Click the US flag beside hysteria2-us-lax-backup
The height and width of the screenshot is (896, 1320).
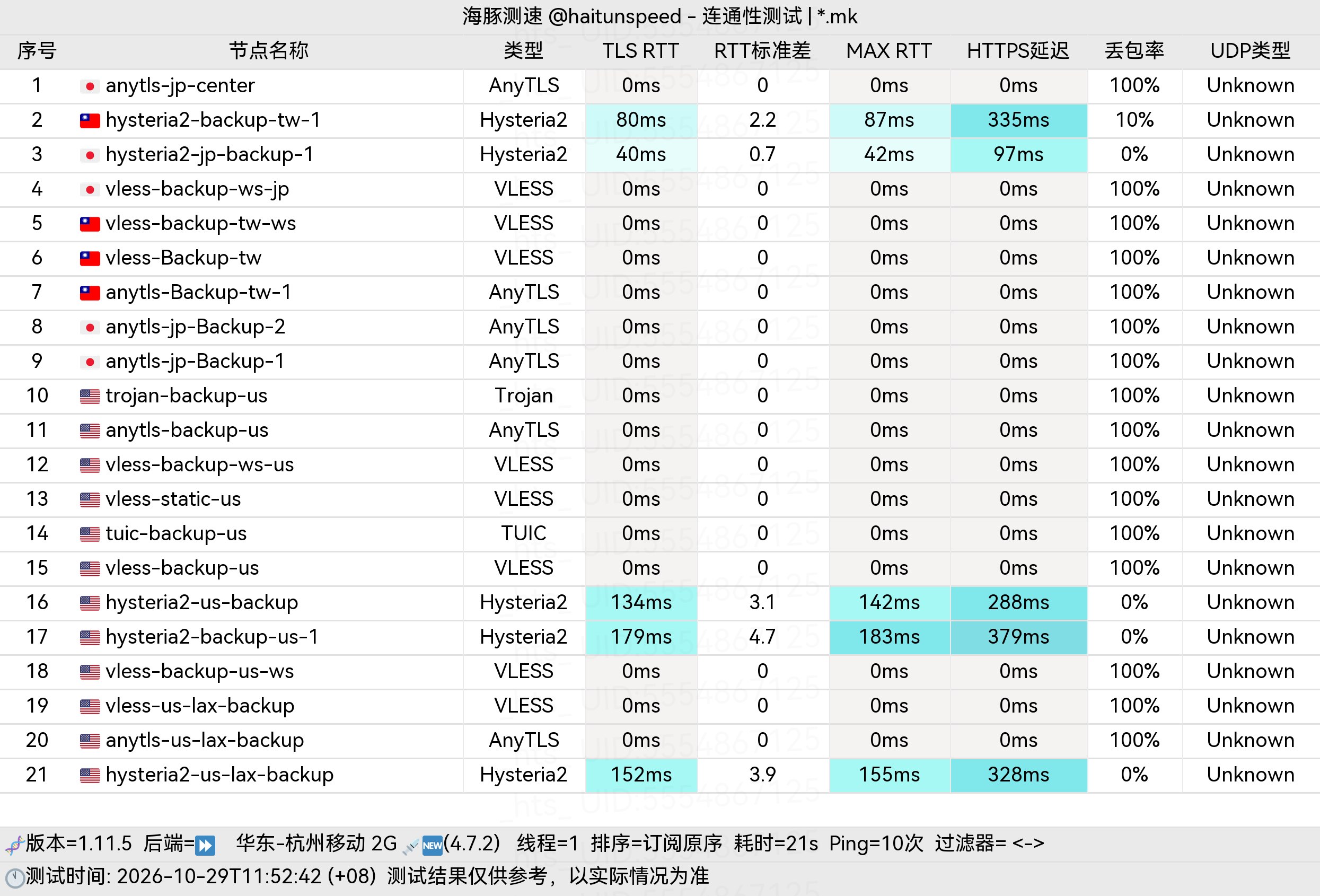[90, 775]
